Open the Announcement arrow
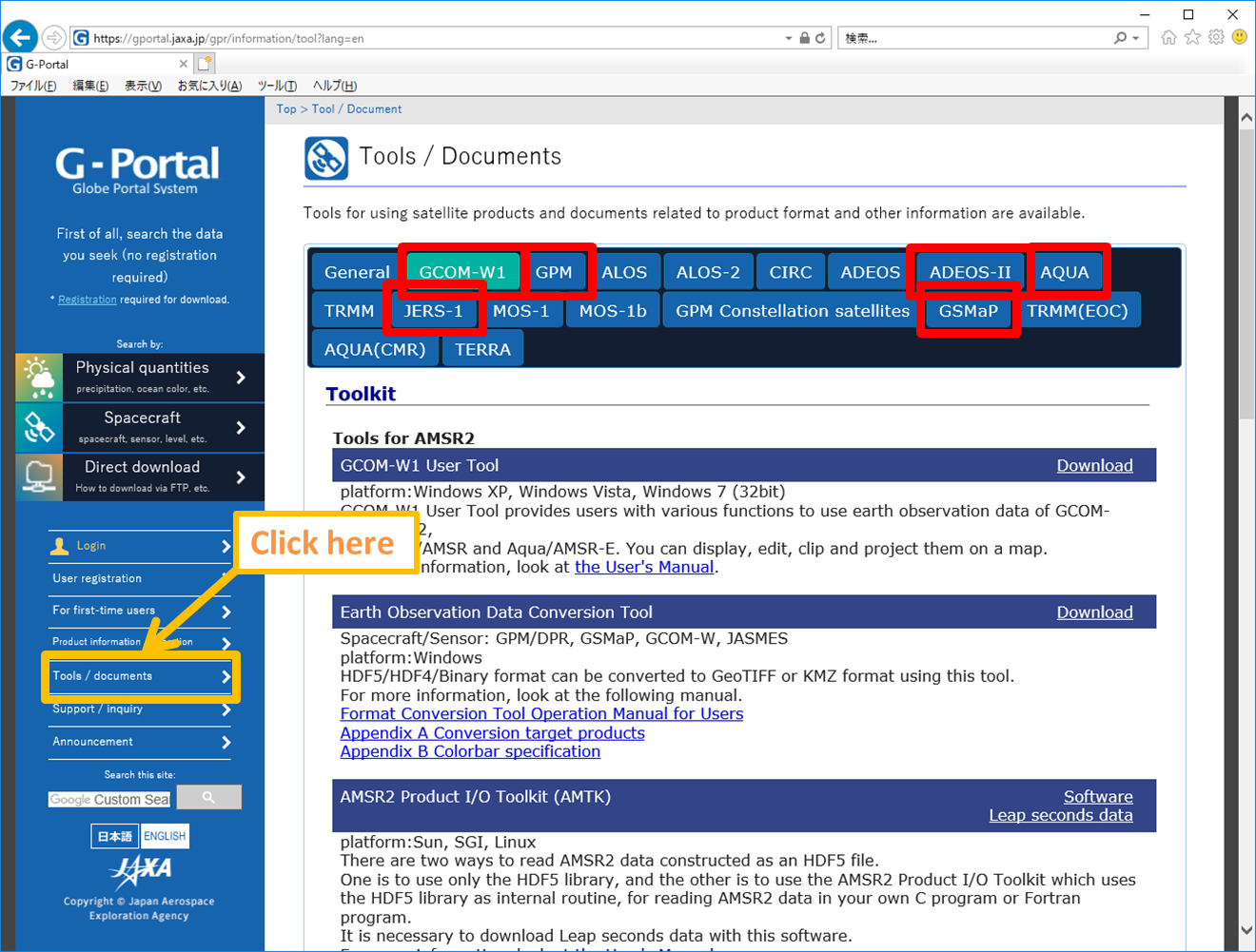The image size is (1256, 952). tap(226, 742)
